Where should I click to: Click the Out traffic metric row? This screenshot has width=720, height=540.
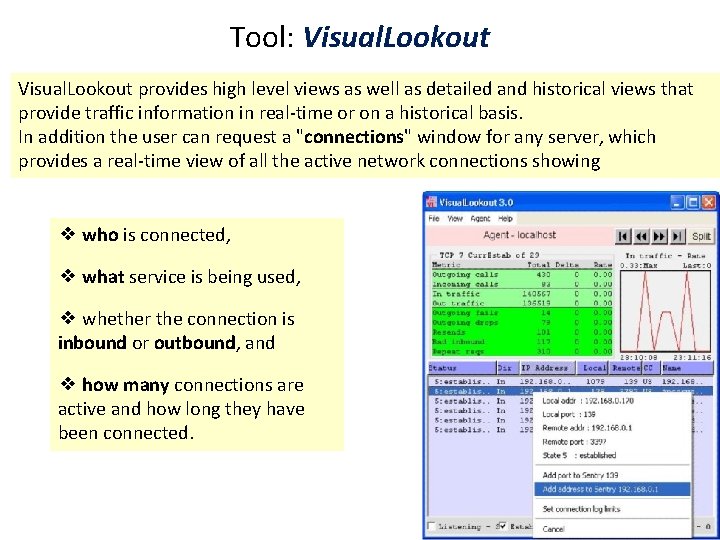[x=522, y=304]
